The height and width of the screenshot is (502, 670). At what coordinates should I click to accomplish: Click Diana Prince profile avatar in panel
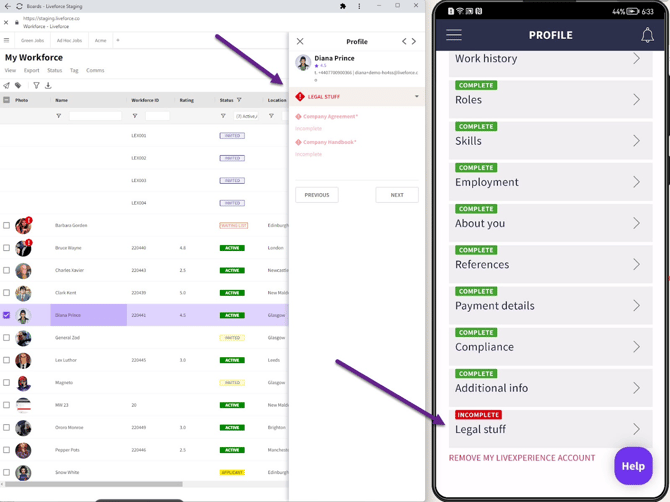click(303, 62)
